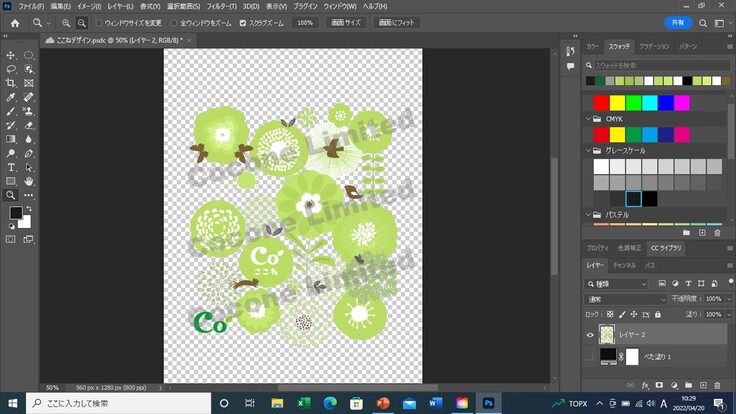Image resolution: width=736 pixels, height=414 pixels.
Task: Switch to the グラデーション tab
Action: pyautogui.click(x=654, y=46)
